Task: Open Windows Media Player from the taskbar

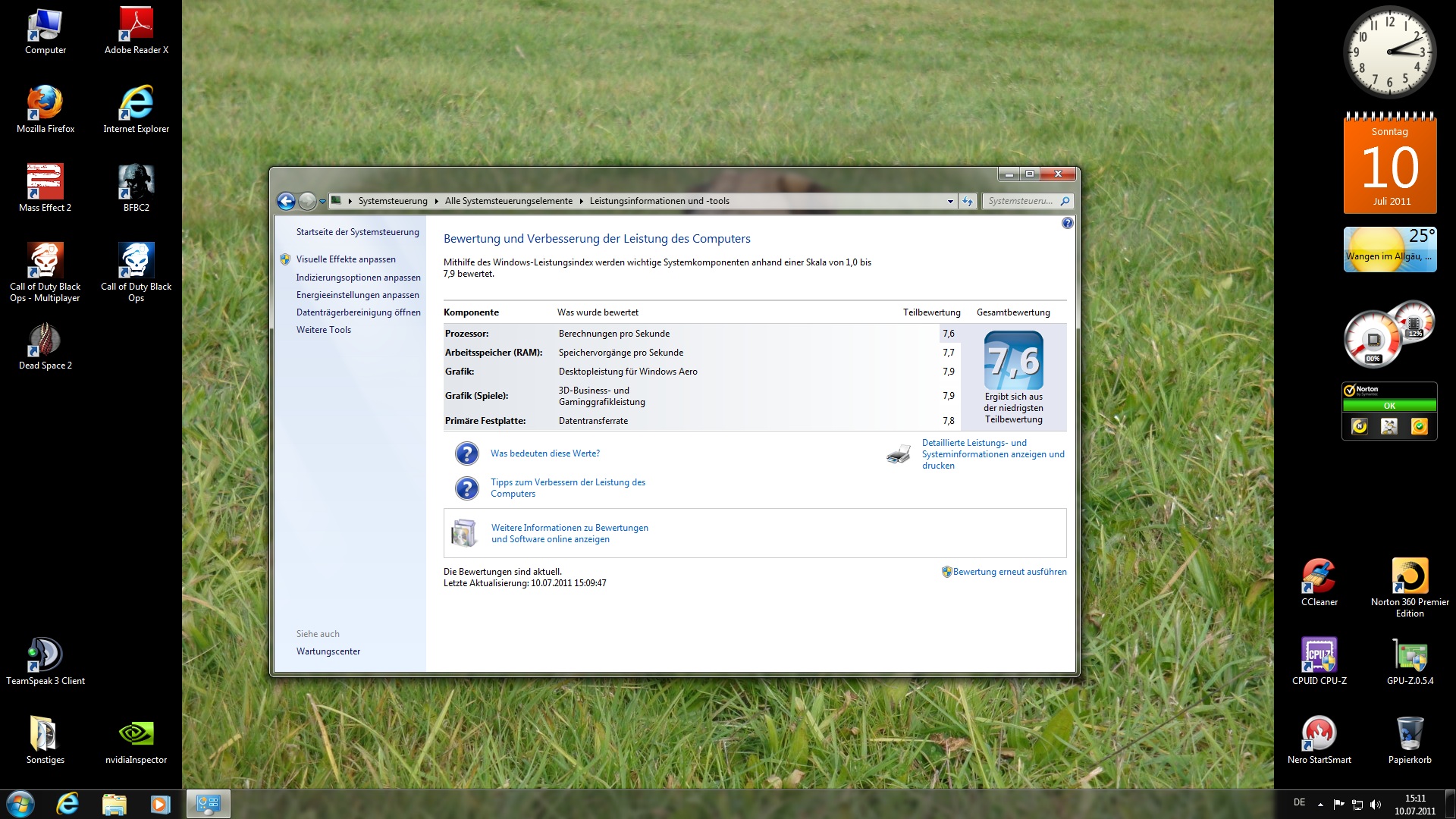Action: 160,804
